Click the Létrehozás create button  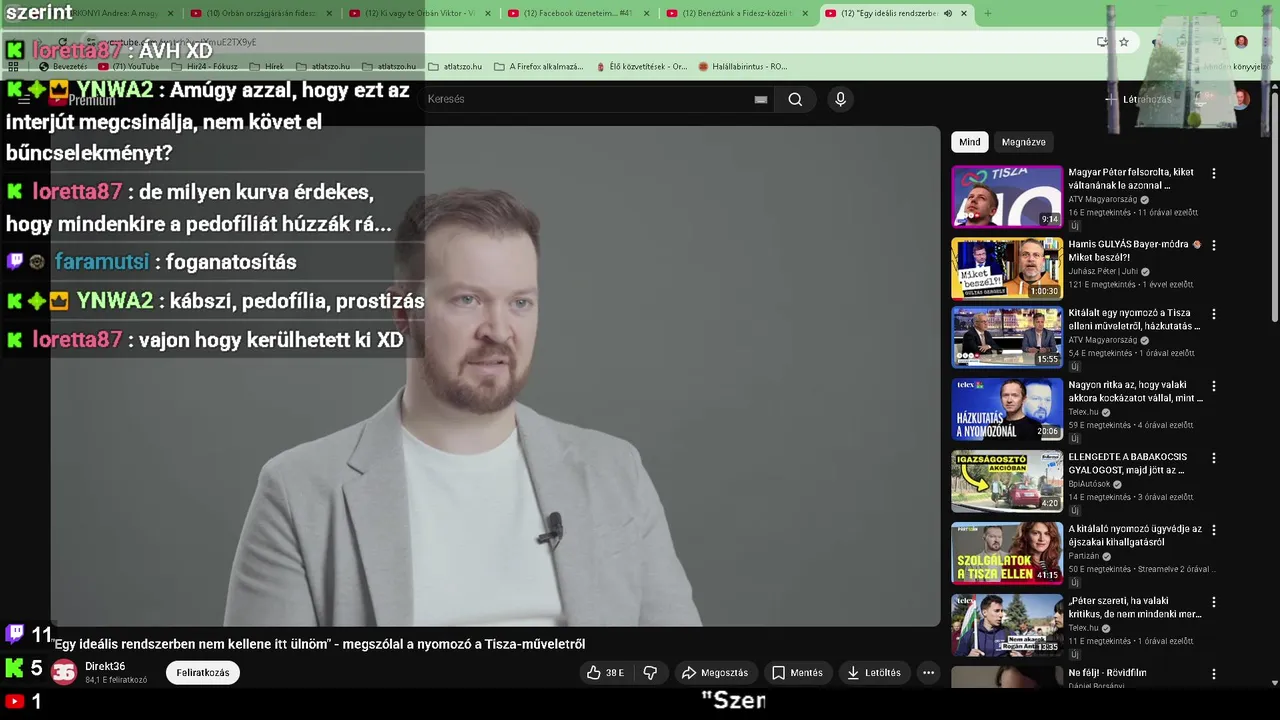[x=1138, y=99]
